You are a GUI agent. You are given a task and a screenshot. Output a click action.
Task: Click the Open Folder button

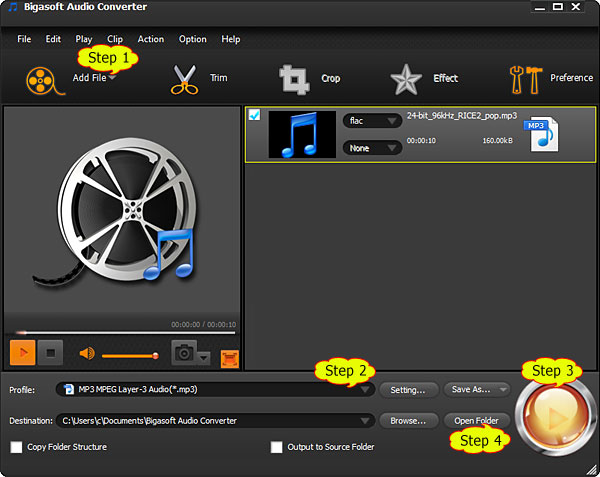(x=476, y=421)
